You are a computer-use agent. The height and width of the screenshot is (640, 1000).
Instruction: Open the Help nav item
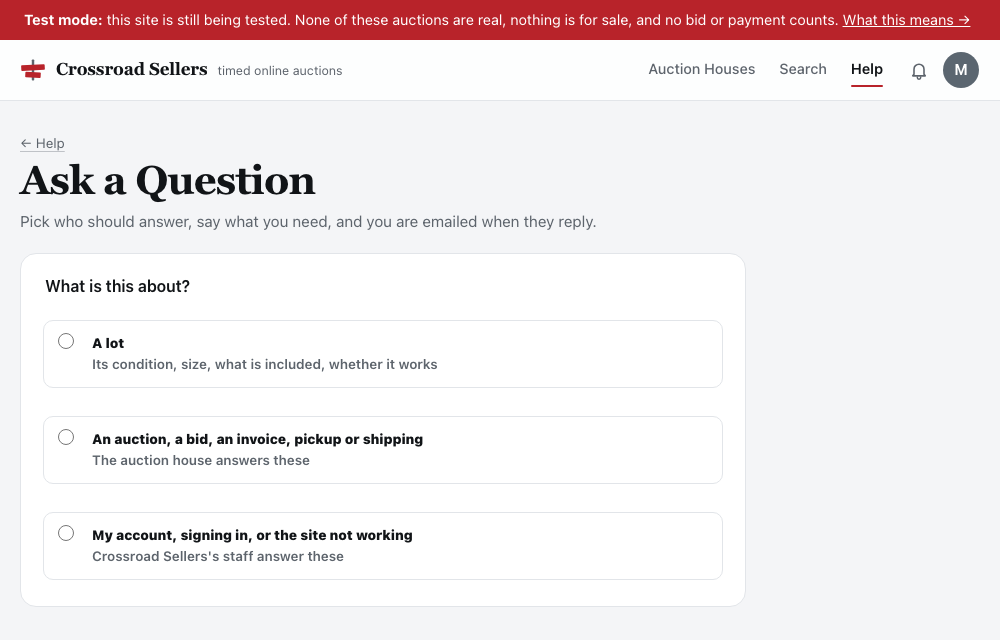[x=866, y=69]
